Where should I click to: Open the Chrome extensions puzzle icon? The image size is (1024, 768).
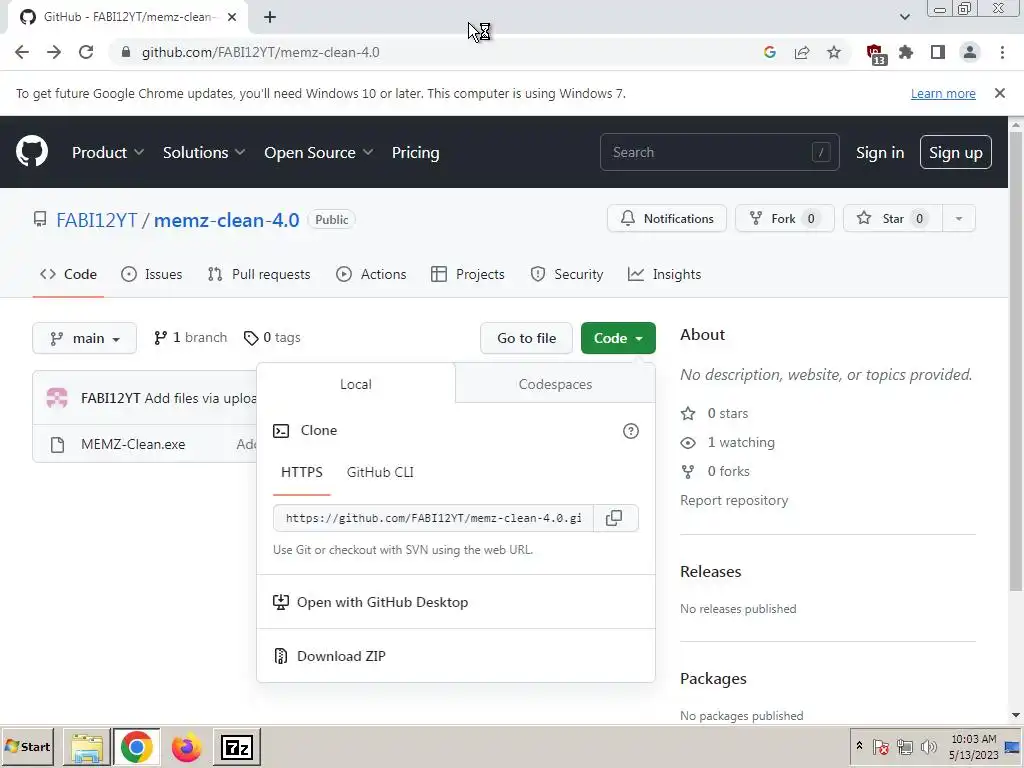pos(906,52)
